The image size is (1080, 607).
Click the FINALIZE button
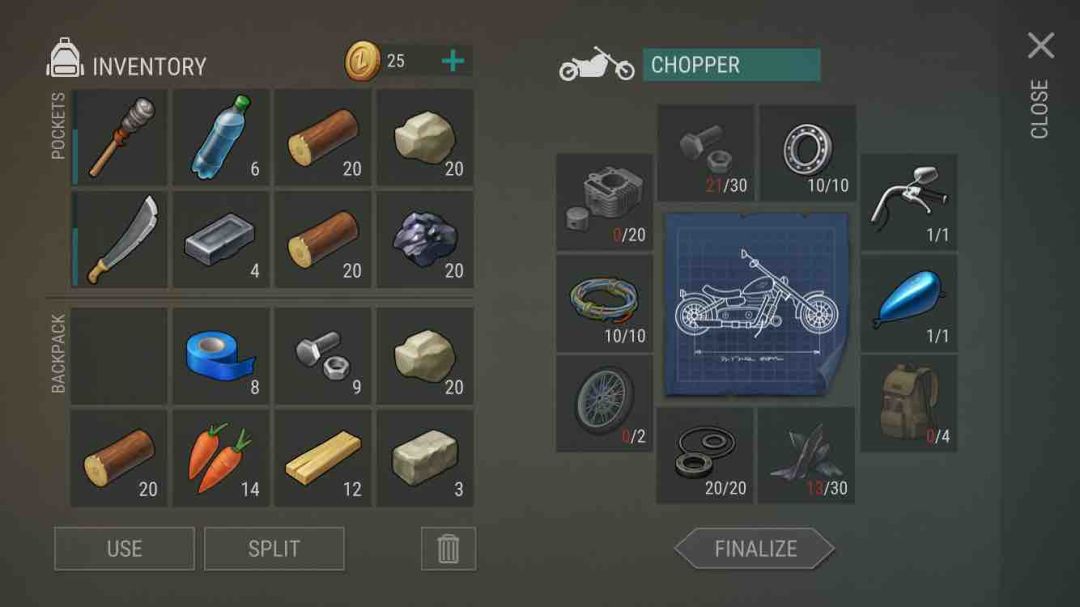point(755,548)
